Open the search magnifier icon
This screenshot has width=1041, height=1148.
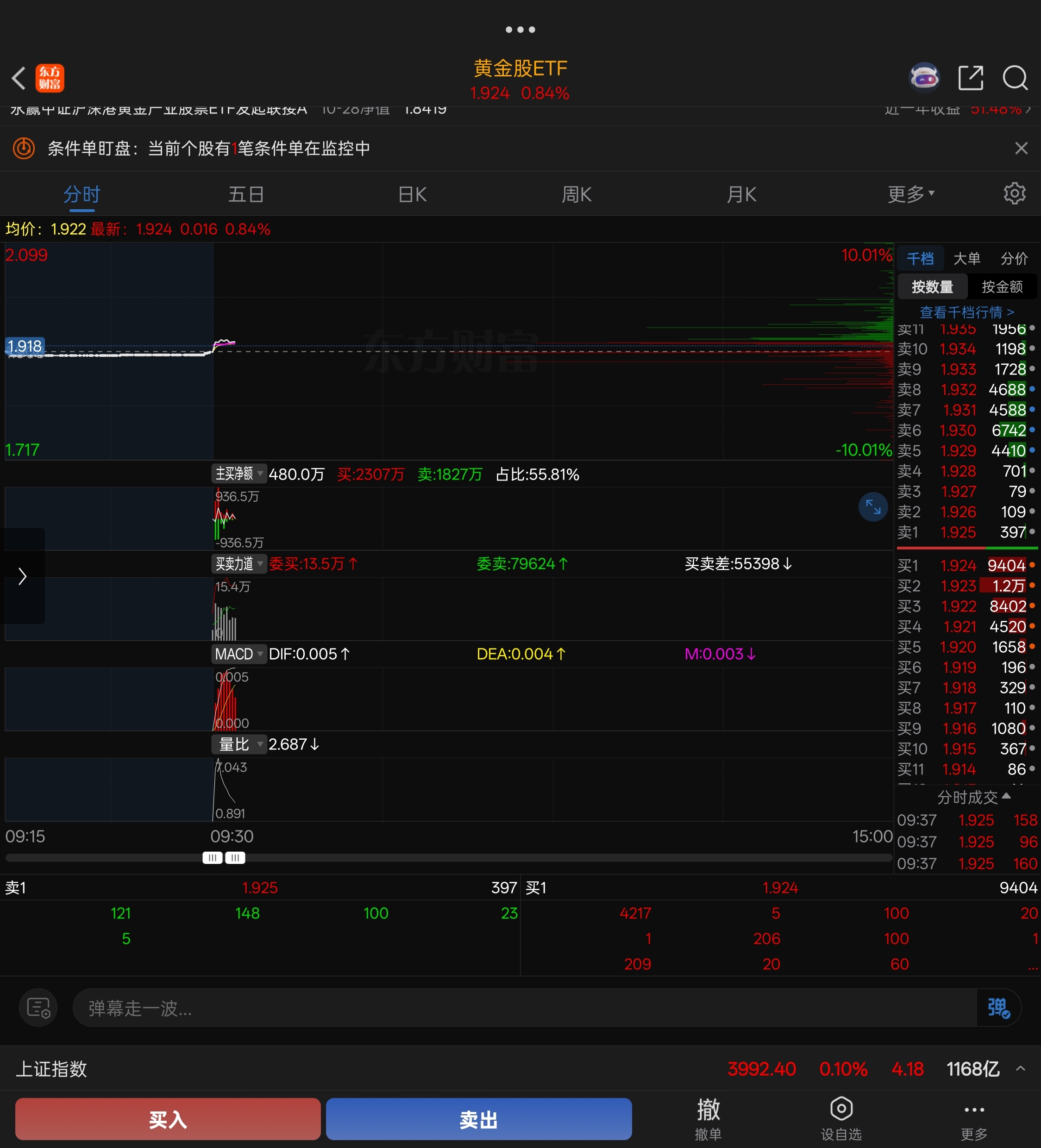click(1015, 77)
